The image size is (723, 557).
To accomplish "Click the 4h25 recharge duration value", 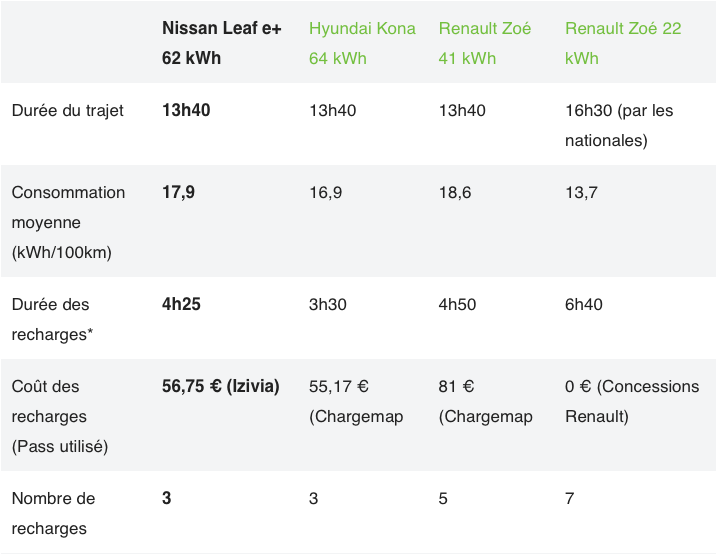I will (x=181, y=304).
